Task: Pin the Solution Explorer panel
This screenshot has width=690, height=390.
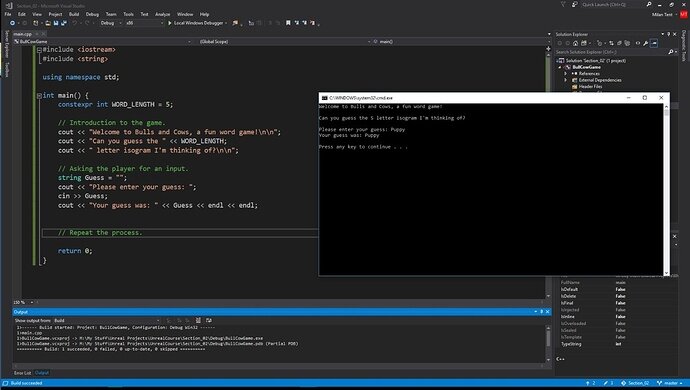Action: (668, 34)
